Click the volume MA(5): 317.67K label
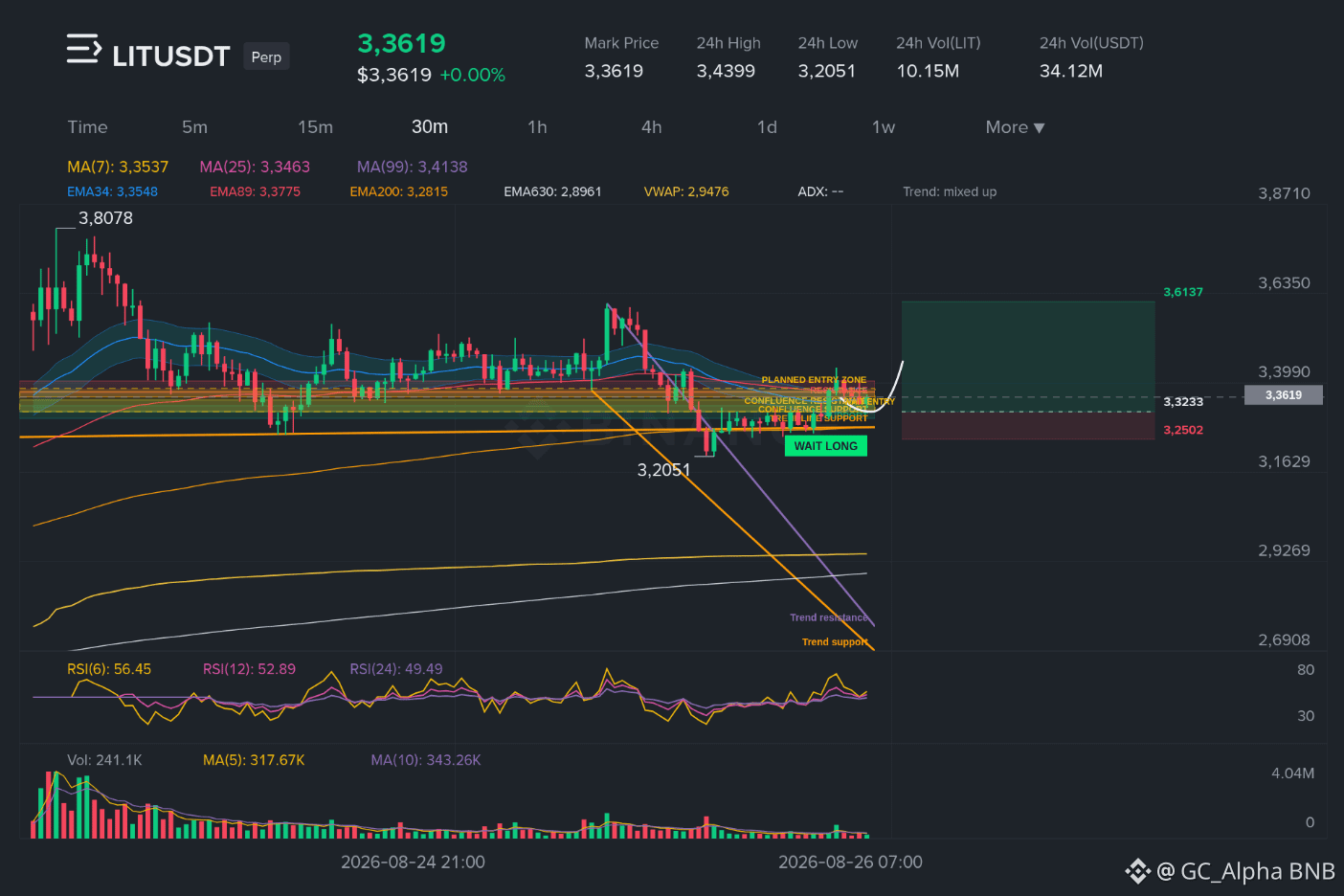This screenshot has height=896, width=1344. coord(254,760)
